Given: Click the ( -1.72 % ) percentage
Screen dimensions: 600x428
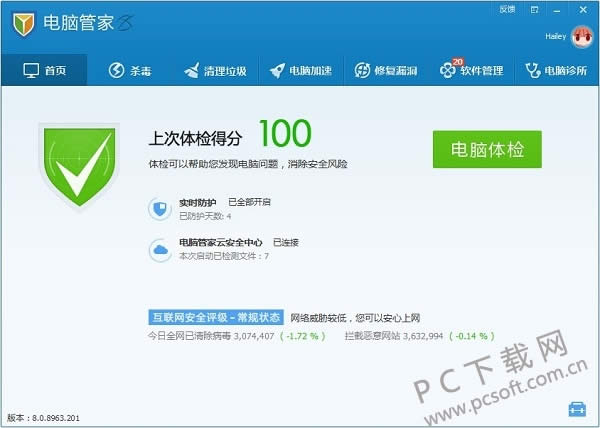Looking at the screenshot, I should (x=303, y=336).
